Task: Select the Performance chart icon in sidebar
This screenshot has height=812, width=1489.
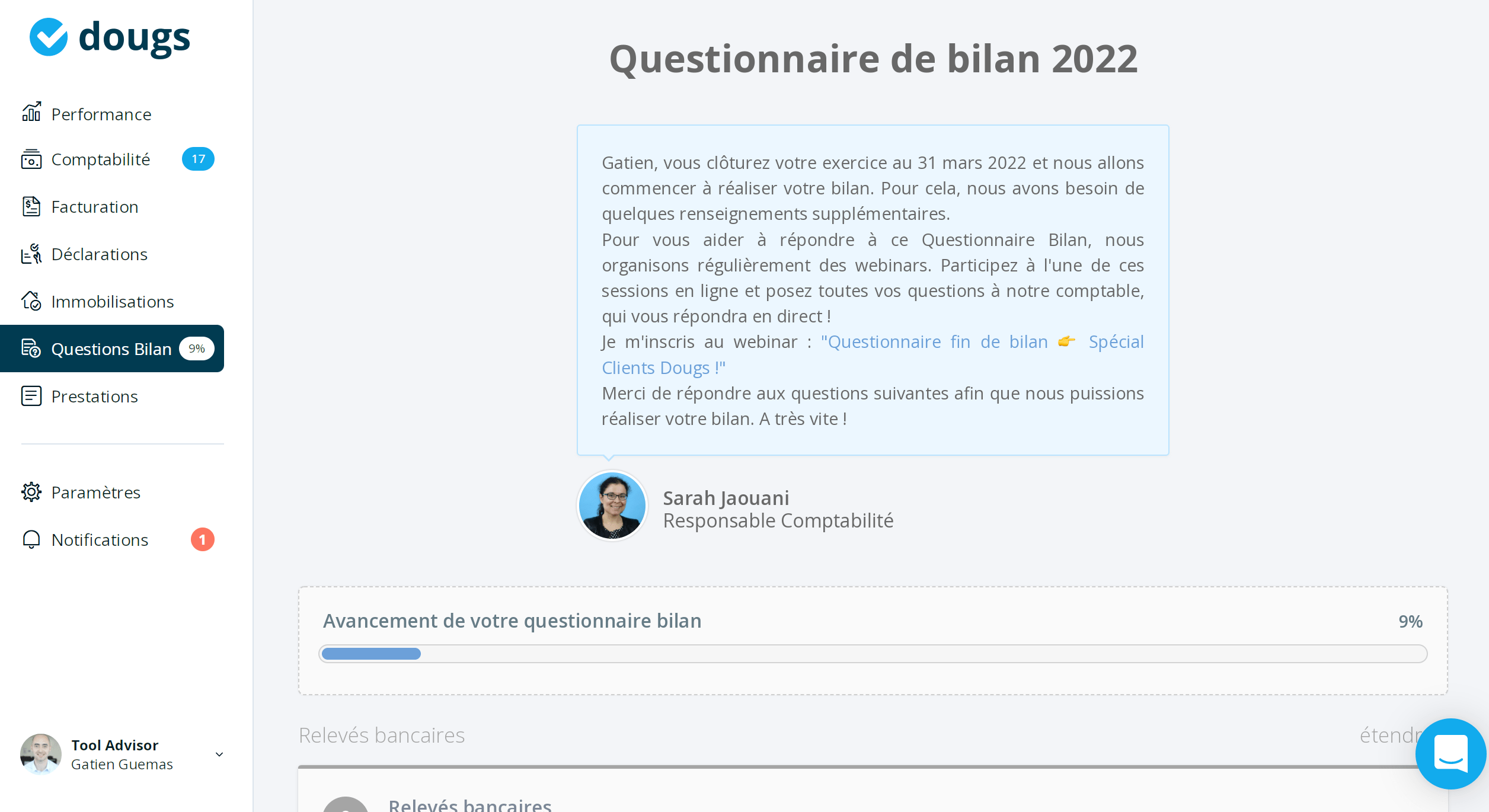Action: (x=31, y=113)
